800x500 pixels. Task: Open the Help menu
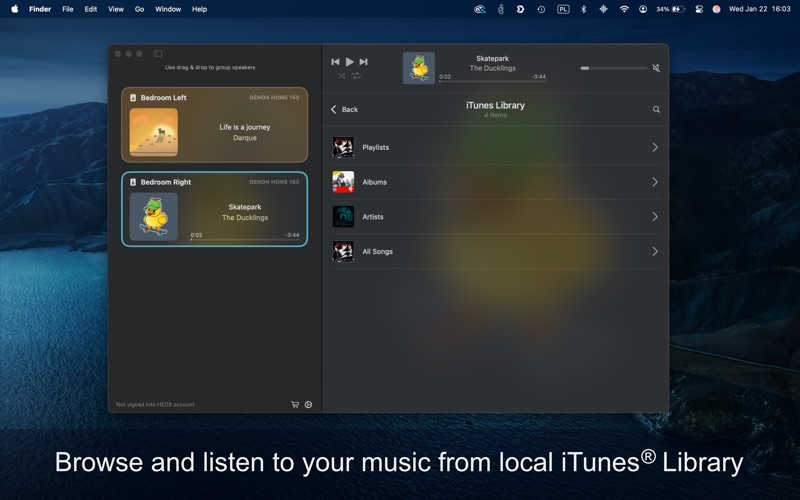click(x=199, y=9)
